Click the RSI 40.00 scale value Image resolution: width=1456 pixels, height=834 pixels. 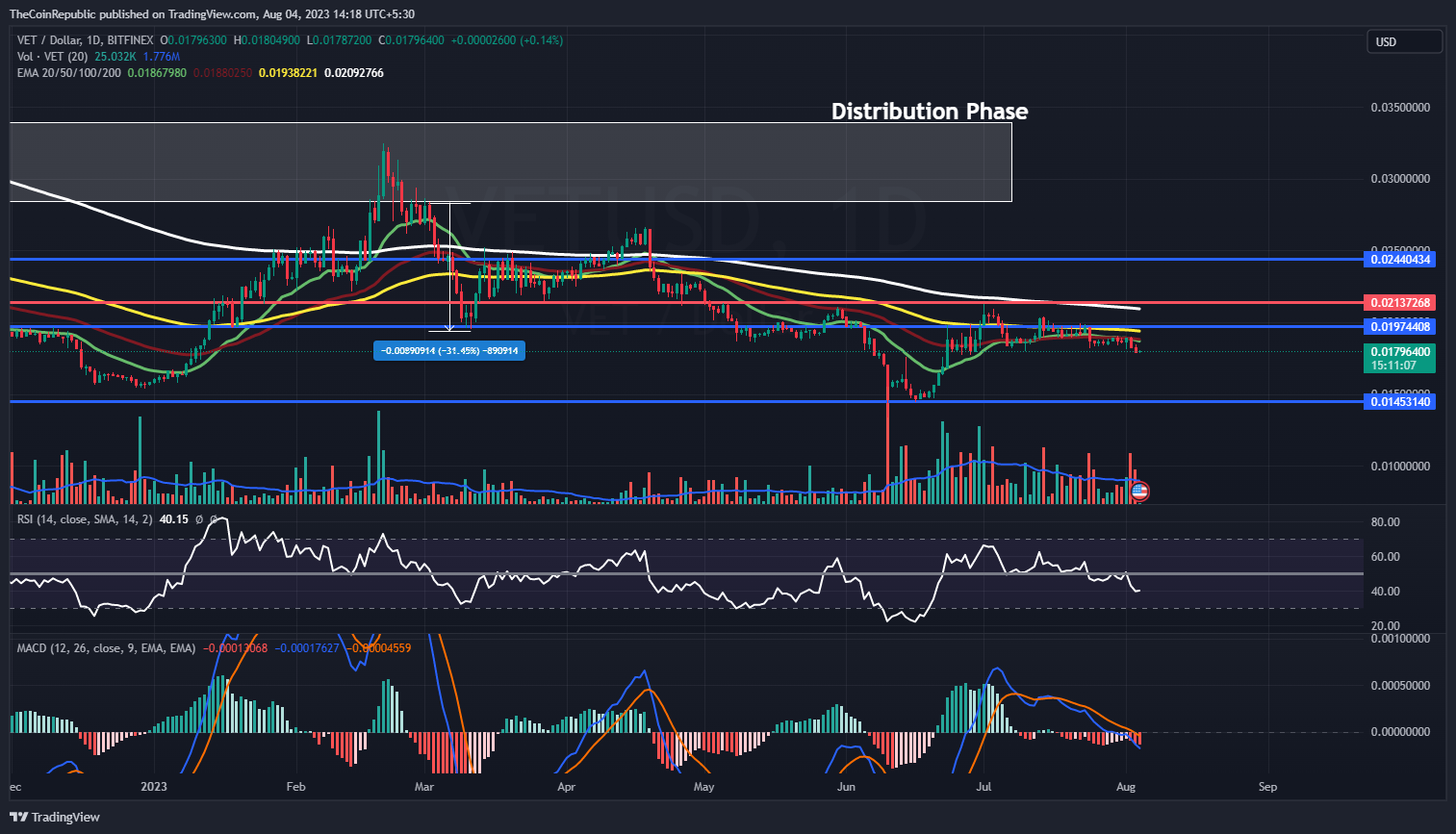[x=1386, y=592]
